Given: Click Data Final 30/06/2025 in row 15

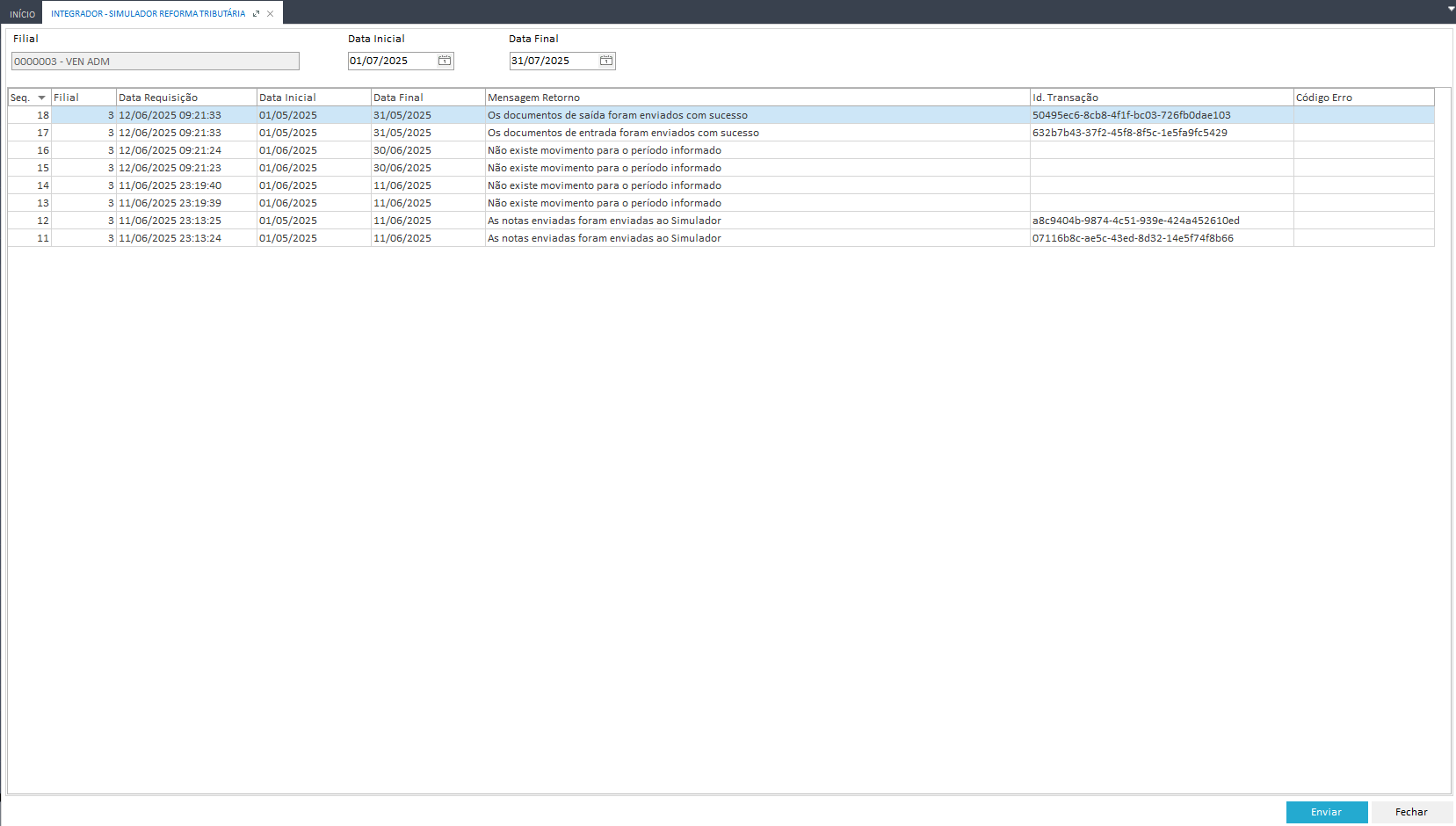Looking at the screenshot, I should [402, 168].
